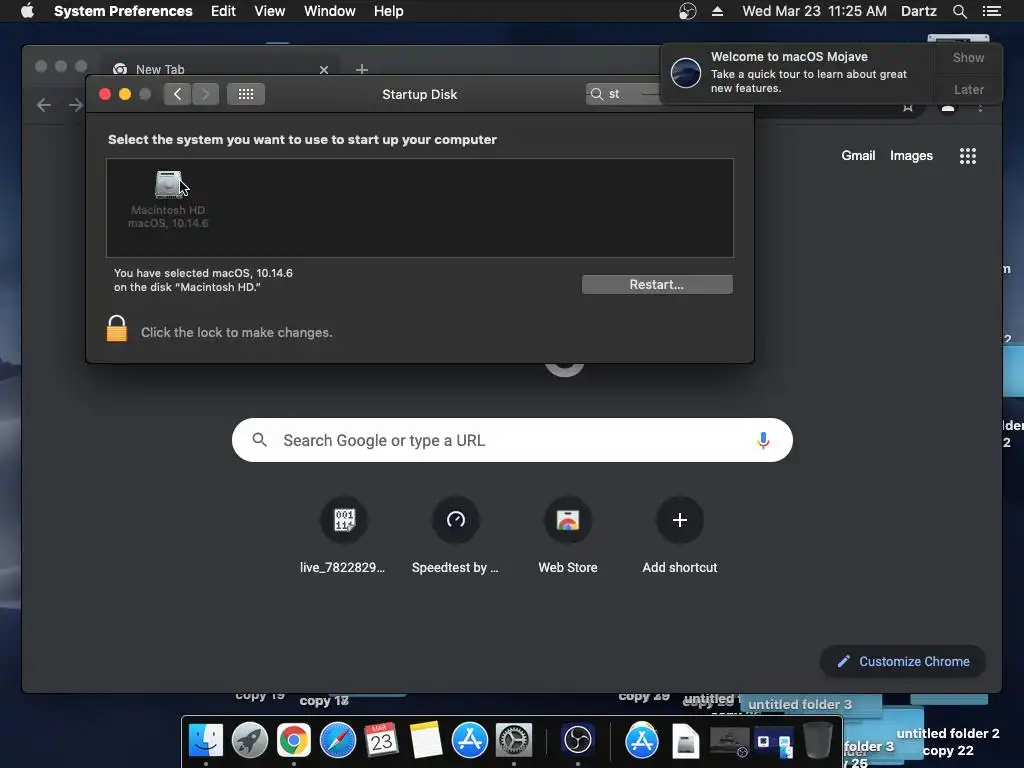Open the Help menu
Screen dimensions: 1024x768
pos(388,11)
